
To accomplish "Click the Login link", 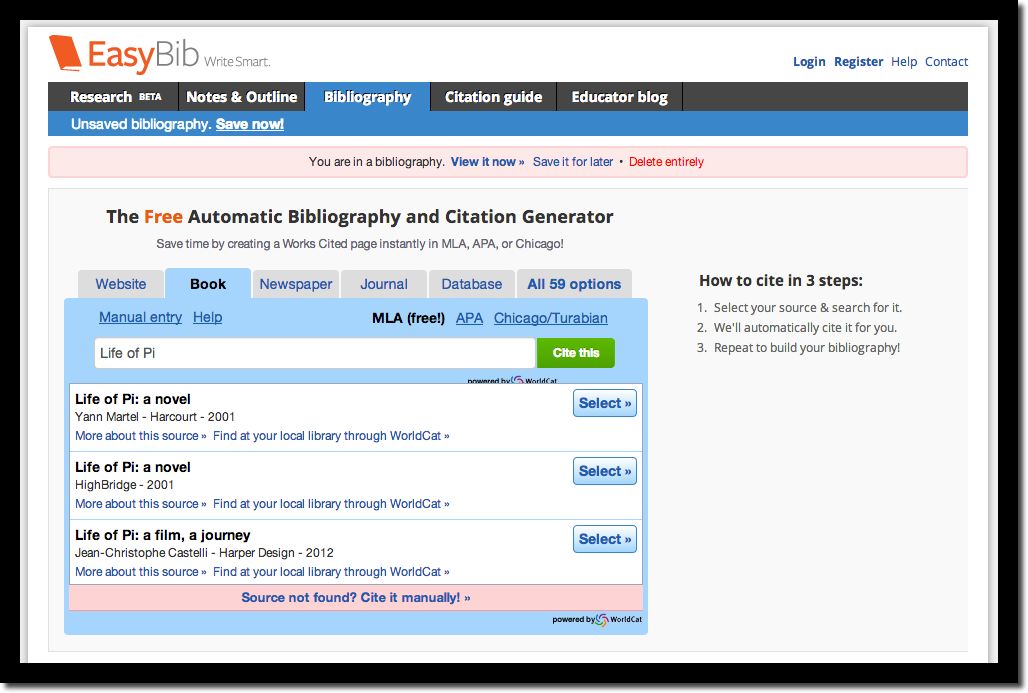I will tap(809, 62).
